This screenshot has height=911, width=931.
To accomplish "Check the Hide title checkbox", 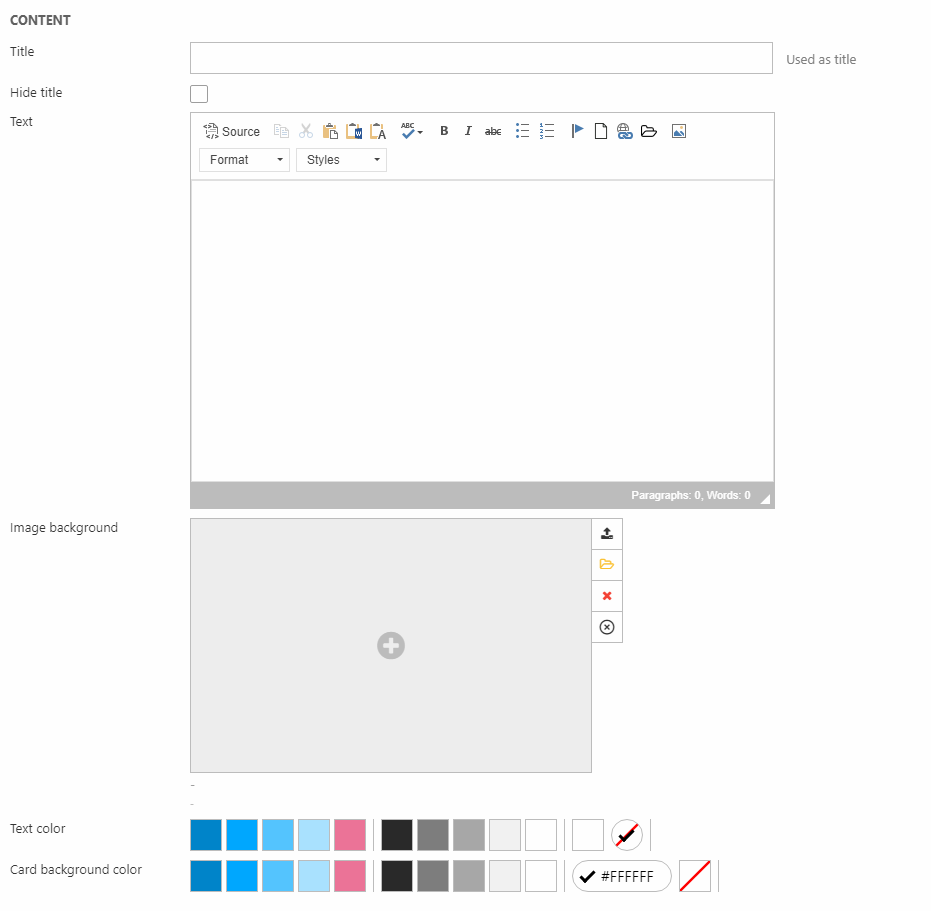I will coord(199,94).
